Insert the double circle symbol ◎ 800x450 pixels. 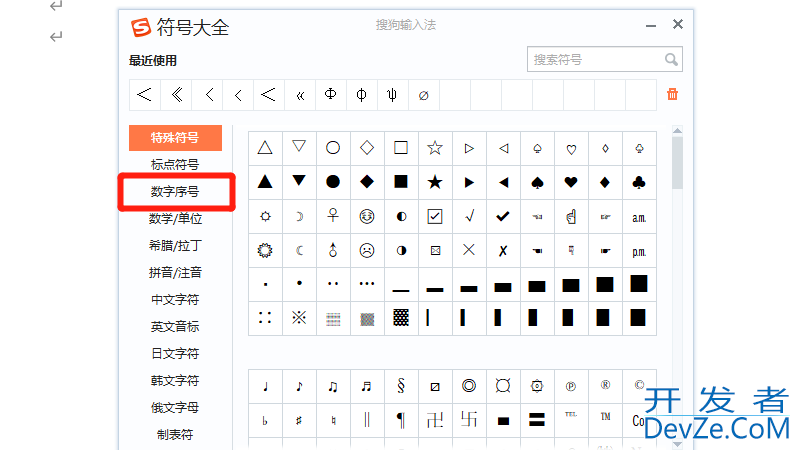pos(469,386)
